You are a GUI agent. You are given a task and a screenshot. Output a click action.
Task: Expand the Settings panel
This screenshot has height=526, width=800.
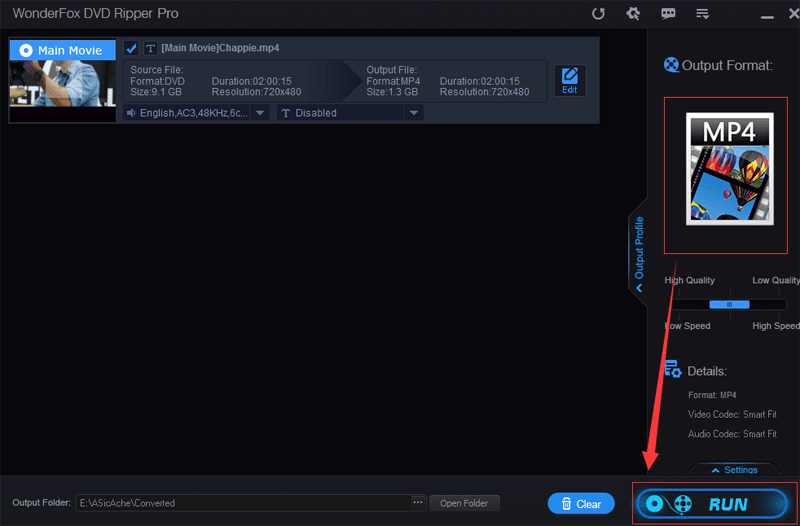735,470
